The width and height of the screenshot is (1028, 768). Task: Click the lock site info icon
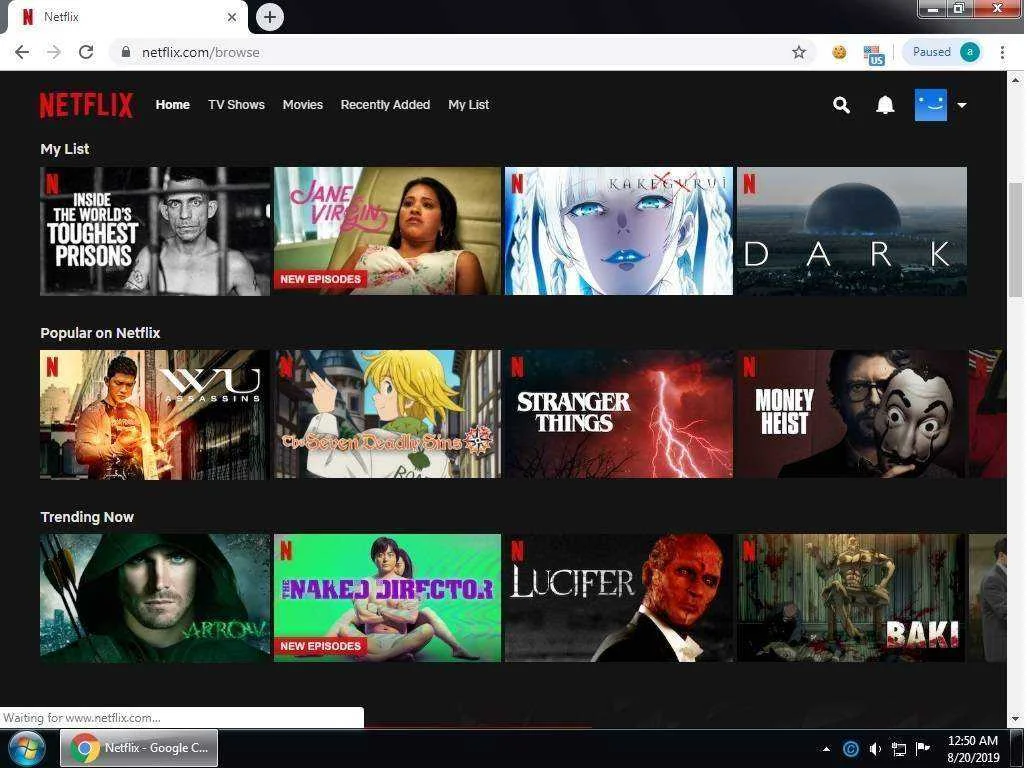click(126, 52)
